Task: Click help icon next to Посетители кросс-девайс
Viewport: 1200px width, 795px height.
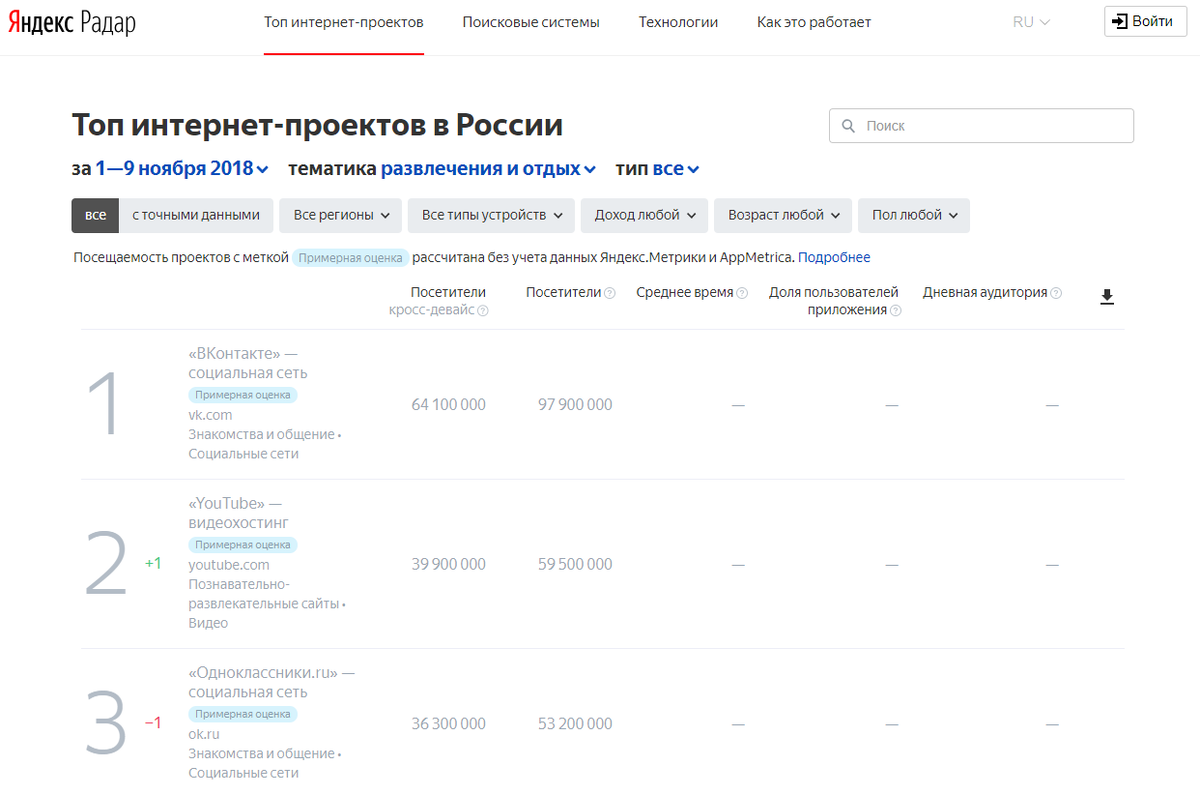Action: pyautogui.click(x=483, y=311)
